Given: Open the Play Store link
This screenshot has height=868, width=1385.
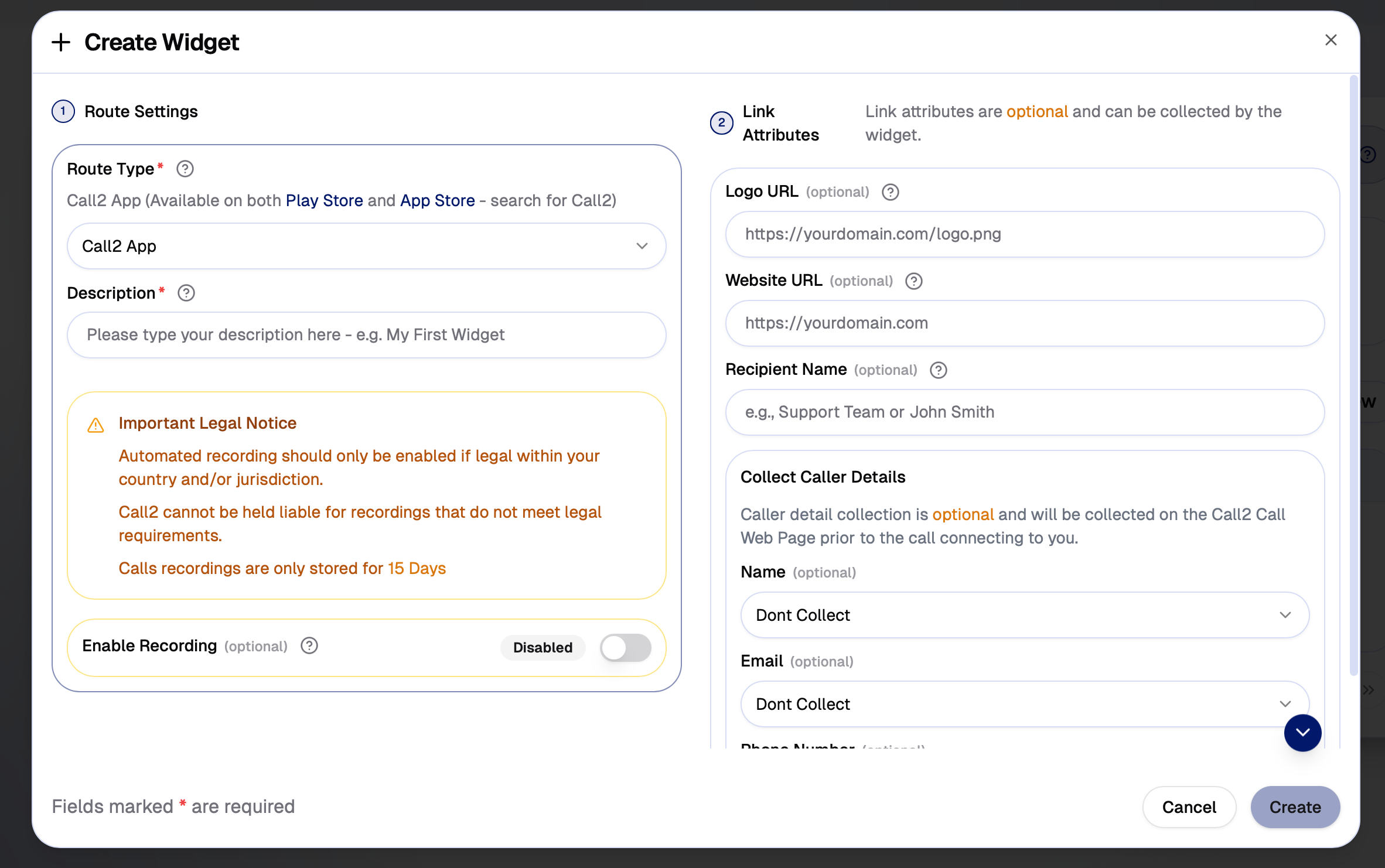Looking at the screenshot, I should (324, 200).
